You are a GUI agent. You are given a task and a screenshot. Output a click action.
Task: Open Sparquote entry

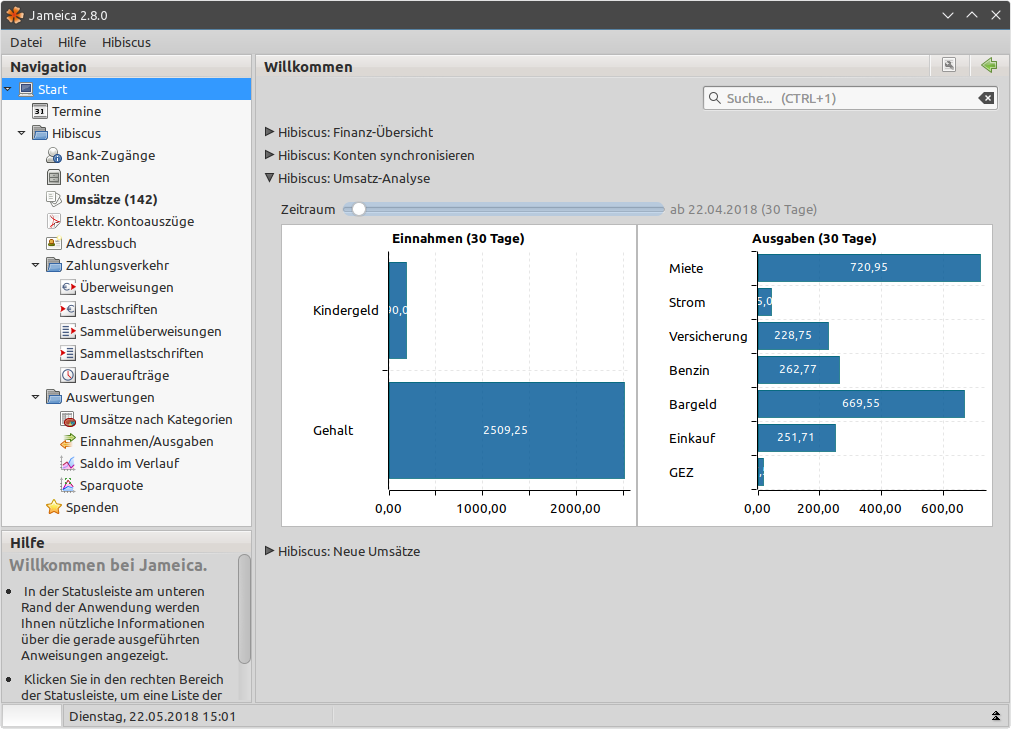(x=112, y=485)
